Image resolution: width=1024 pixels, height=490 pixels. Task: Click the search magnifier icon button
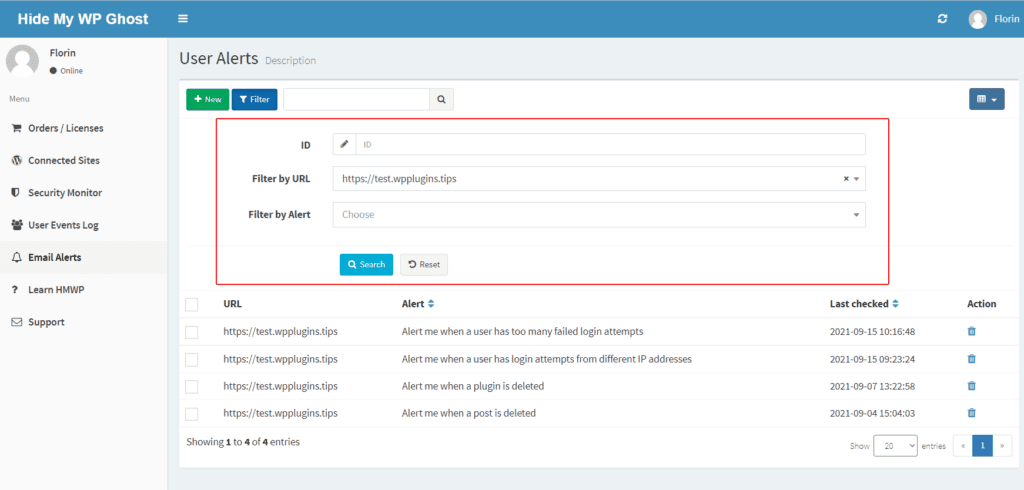click(442, 99)
